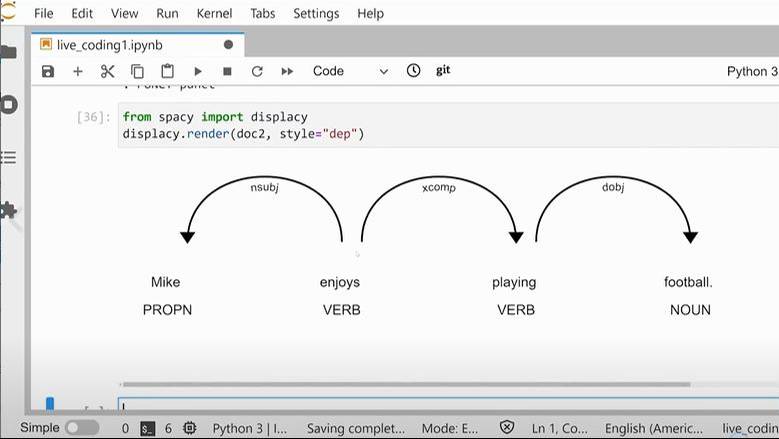
Task: Copy the selected cell
Action: point(138,72)
